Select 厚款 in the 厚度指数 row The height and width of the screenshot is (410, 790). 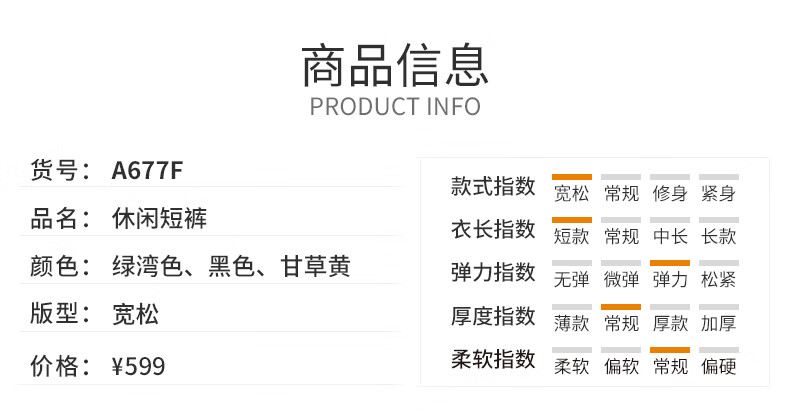click(x=670, y=323)
